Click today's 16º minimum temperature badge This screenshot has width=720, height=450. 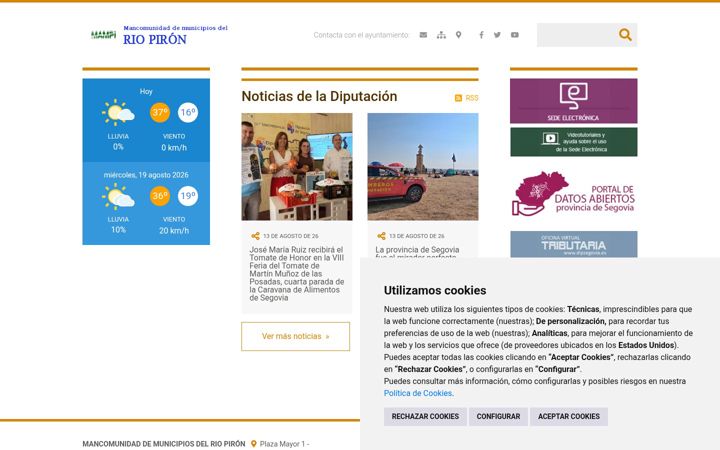coord(188,112)
